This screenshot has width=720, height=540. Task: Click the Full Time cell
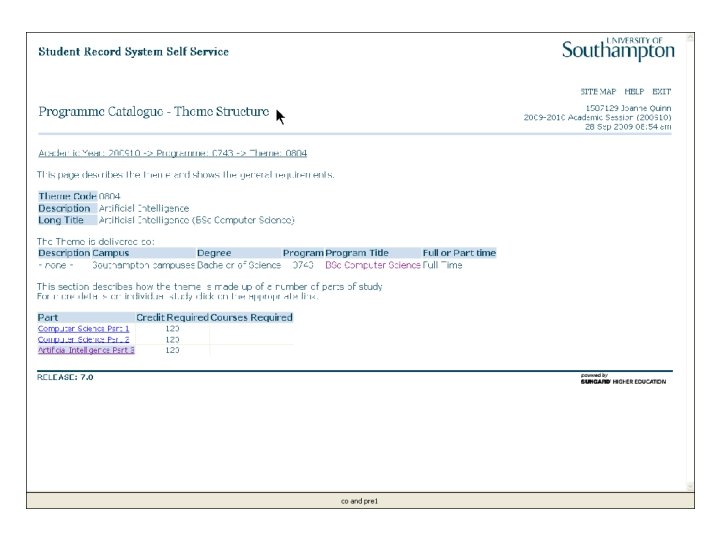point(442,265)
